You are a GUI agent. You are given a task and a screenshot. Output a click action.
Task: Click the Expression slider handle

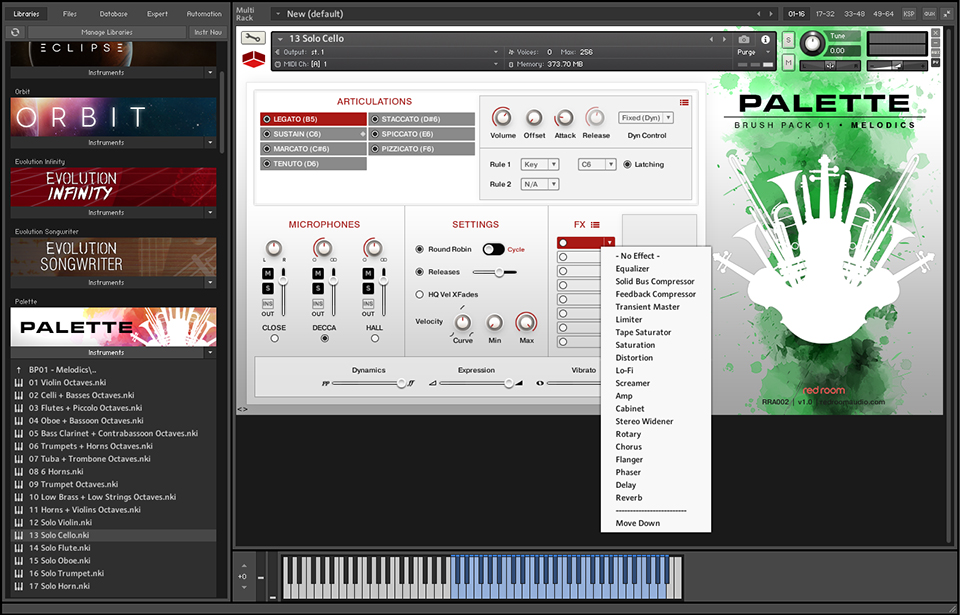[508, 383]
